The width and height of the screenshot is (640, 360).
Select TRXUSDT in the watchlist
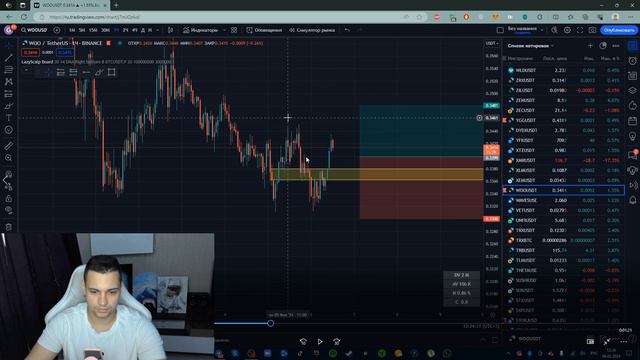pyautogui.click(x=563, y=230)
